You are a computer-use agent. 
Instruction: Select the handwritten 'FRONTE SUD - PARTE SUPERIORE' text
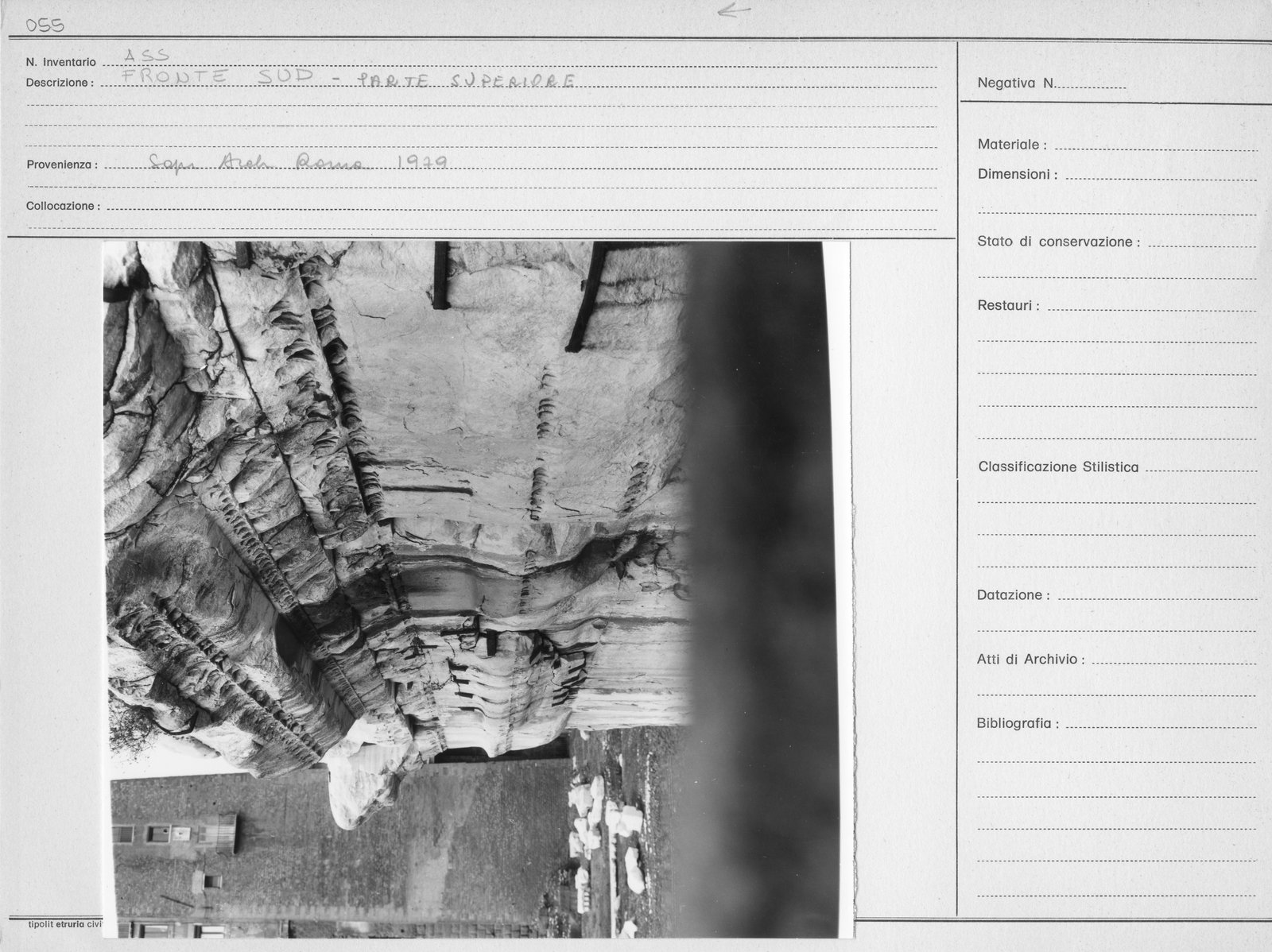pyautogui.click(x=349, y=79)
